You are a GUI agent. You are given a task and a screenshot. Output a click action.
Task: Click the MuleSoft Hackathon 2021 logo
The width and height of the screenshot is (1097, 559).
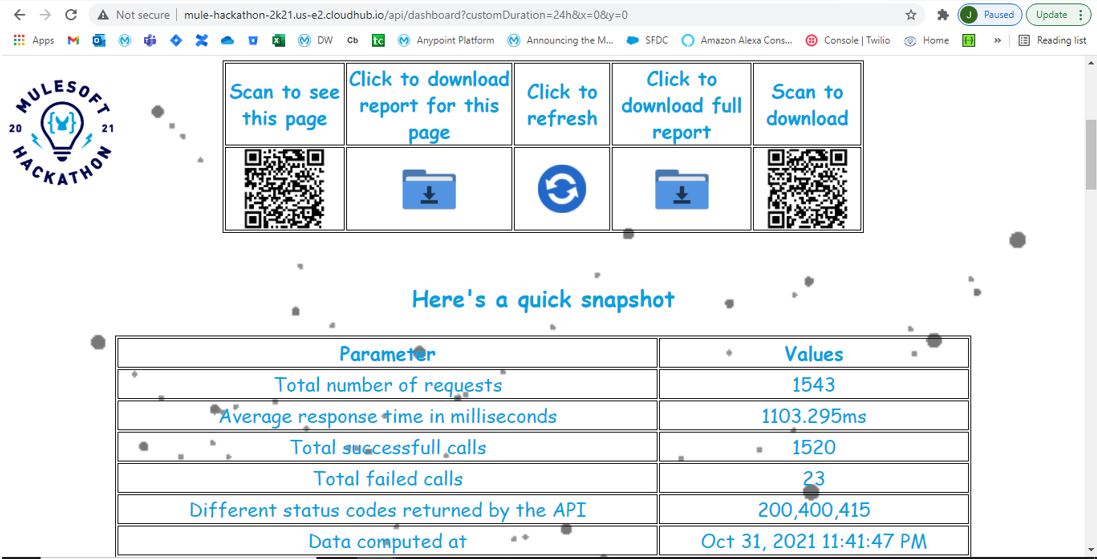[62, 131]
